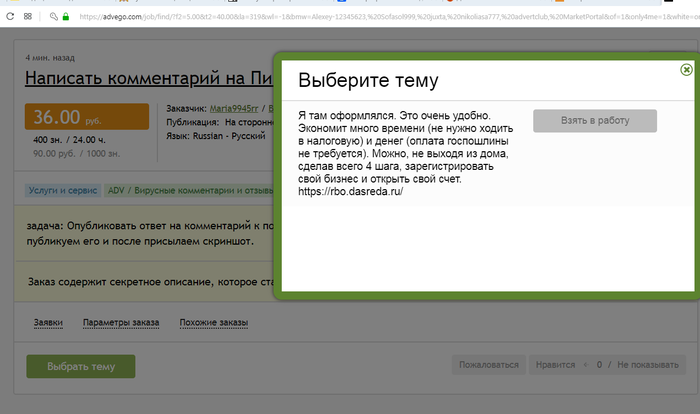
Task: Click the '90.00 руб. / 1000 зн.' text
Action: pos(76,154)
